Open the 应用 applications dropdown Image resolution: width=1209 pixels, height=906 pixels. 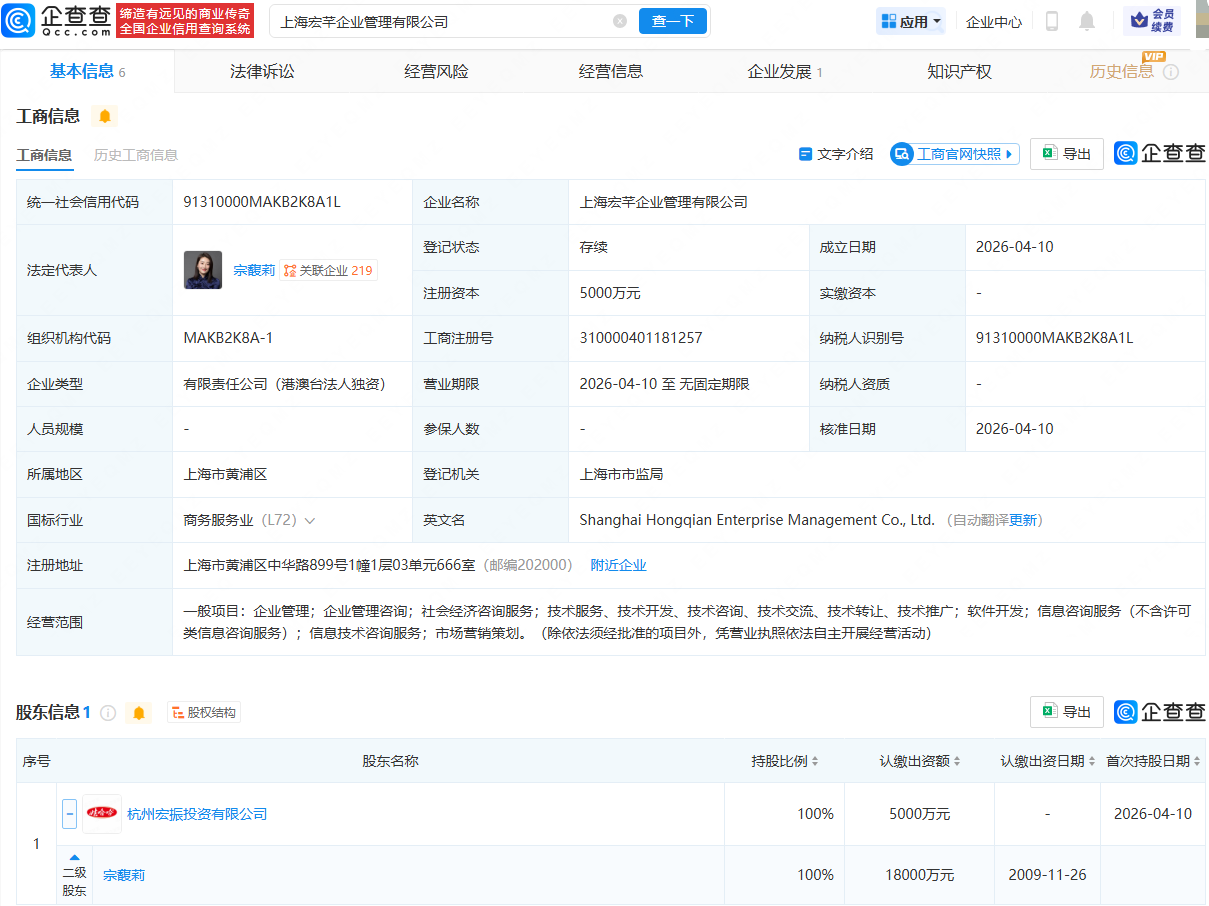909,20
